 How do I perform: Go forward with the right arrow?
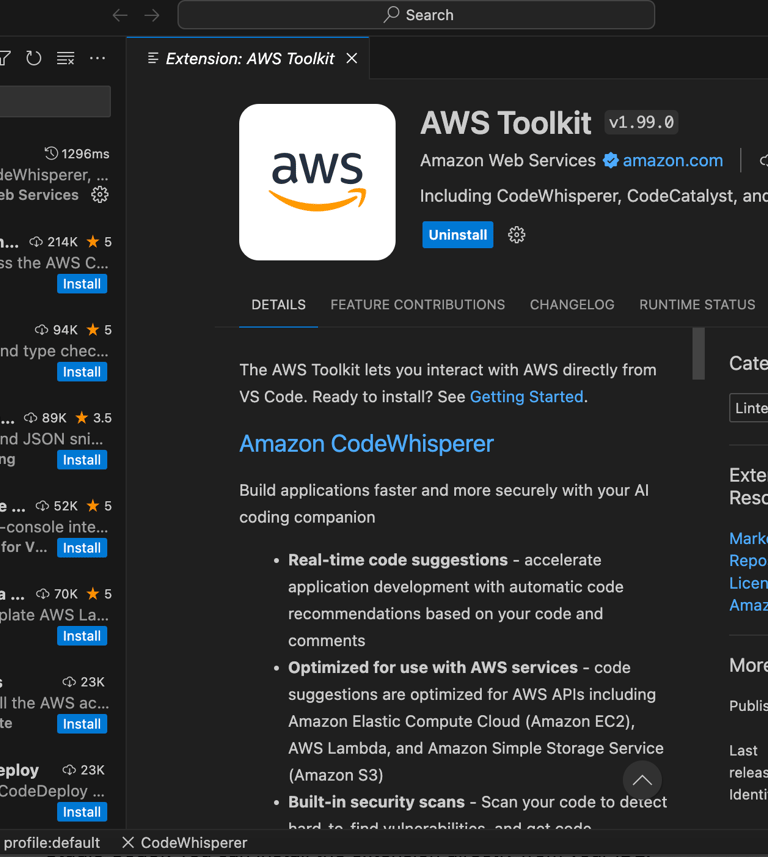click(152, 15)
